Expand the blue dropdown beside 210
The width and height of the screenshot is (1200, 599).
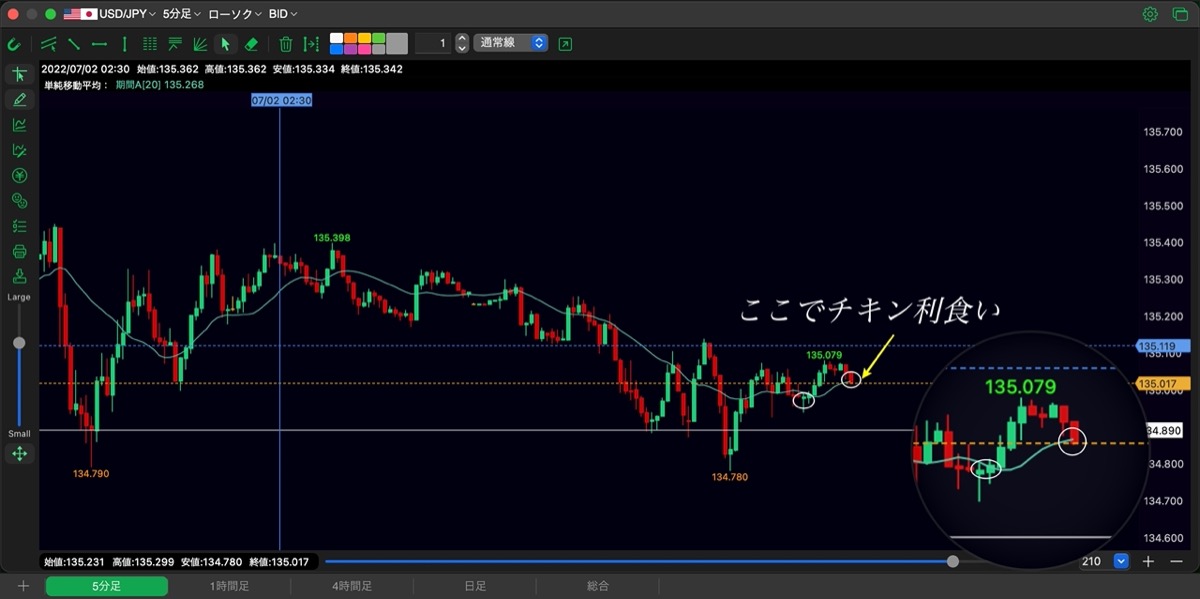point(1121,562)
